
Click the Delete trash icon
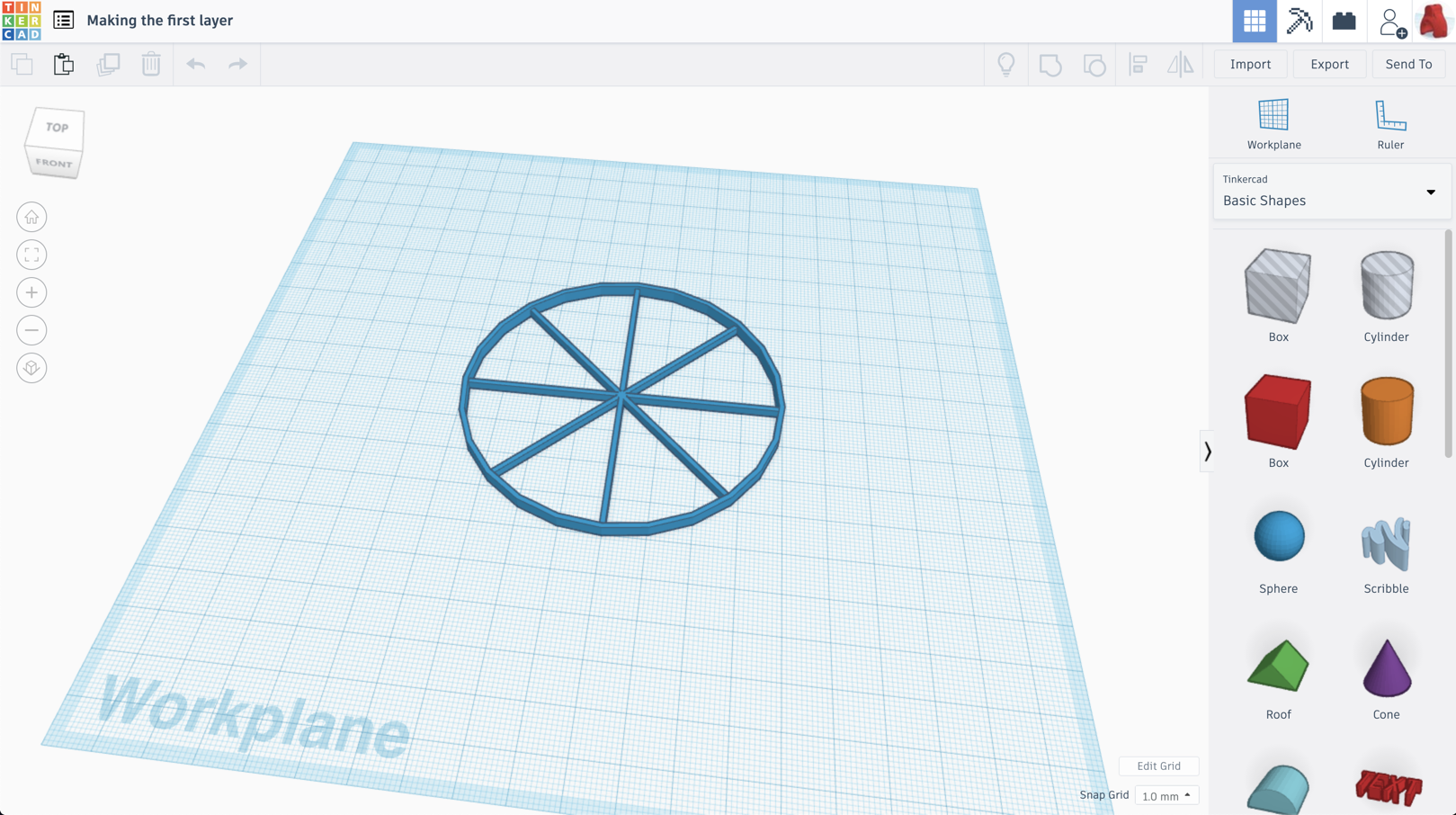pos(151,64)
